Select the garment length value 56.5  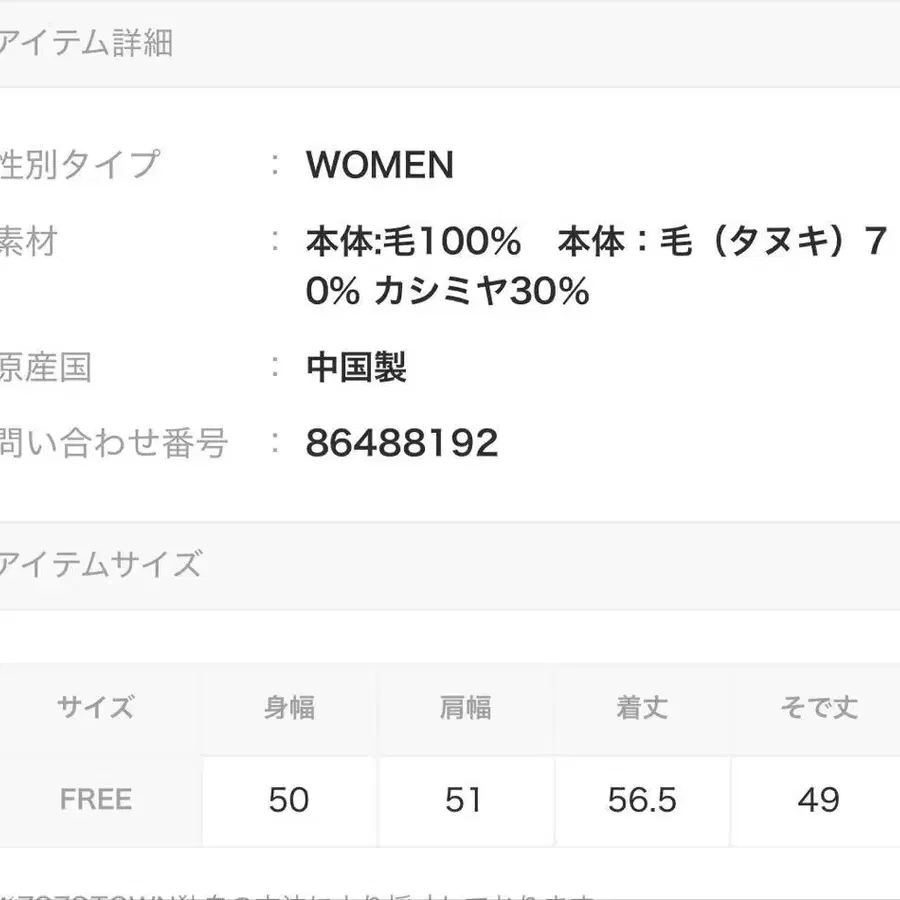tap(642, 800)
